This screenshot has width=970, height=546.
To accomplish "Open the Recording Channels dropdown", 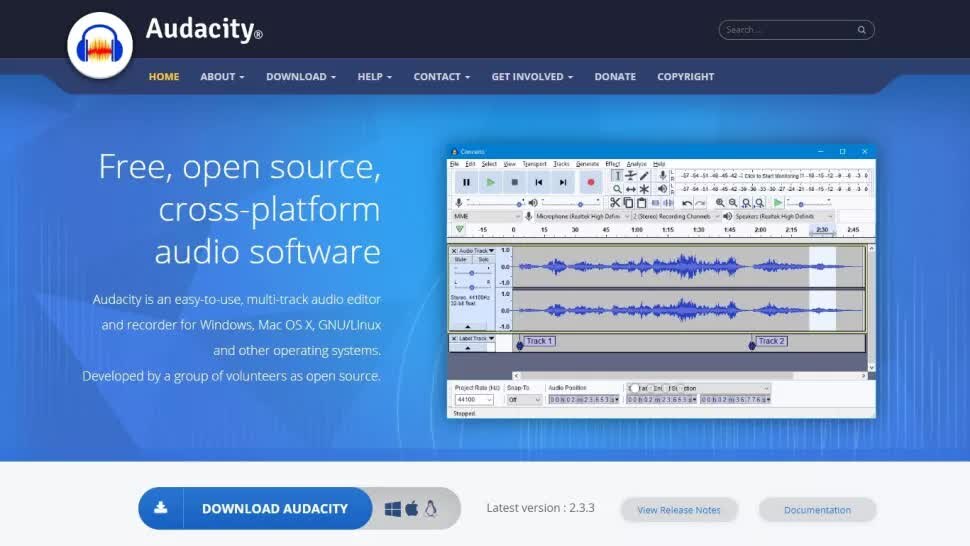I will [676, 216].
